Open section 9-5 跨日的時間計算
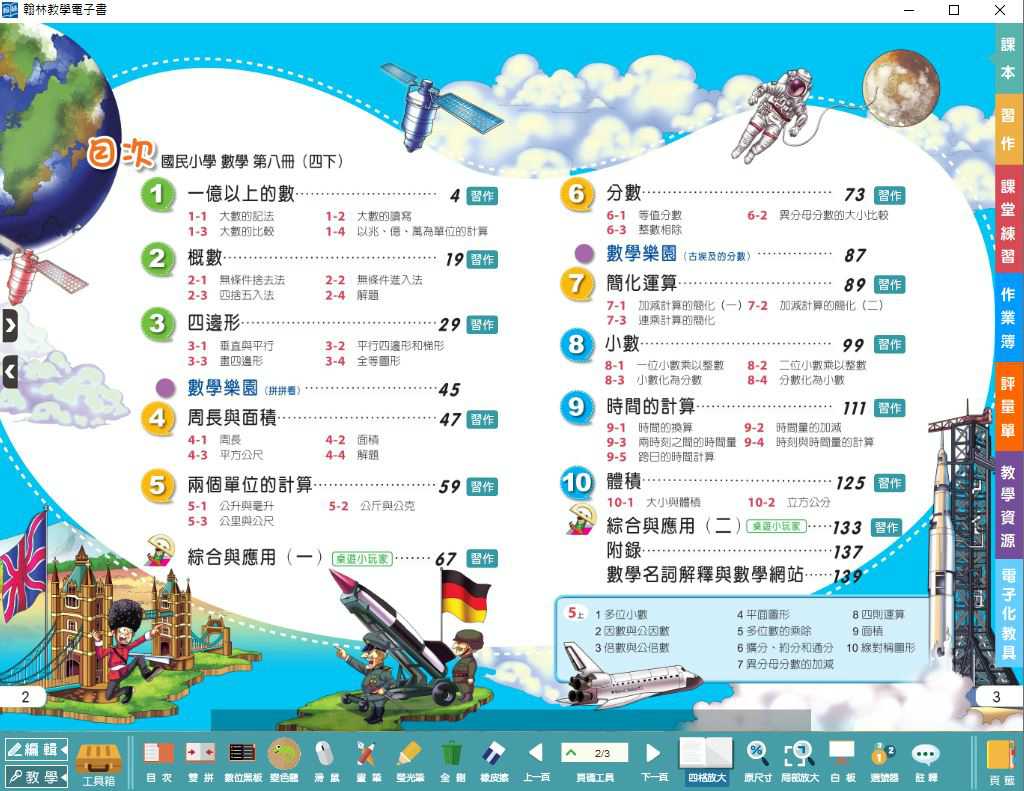The height and width of the screenshot is (791, 1024). [660, 457]
